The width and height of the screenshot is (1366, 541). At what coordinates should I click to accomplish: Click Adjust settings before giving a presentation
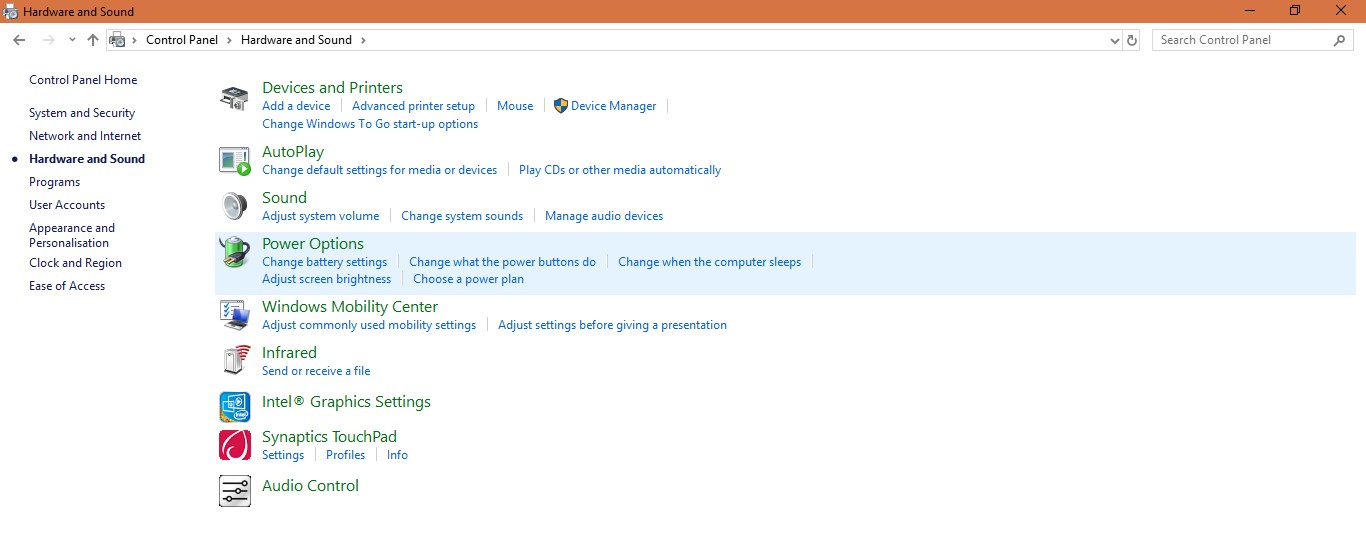coord(612,325)
